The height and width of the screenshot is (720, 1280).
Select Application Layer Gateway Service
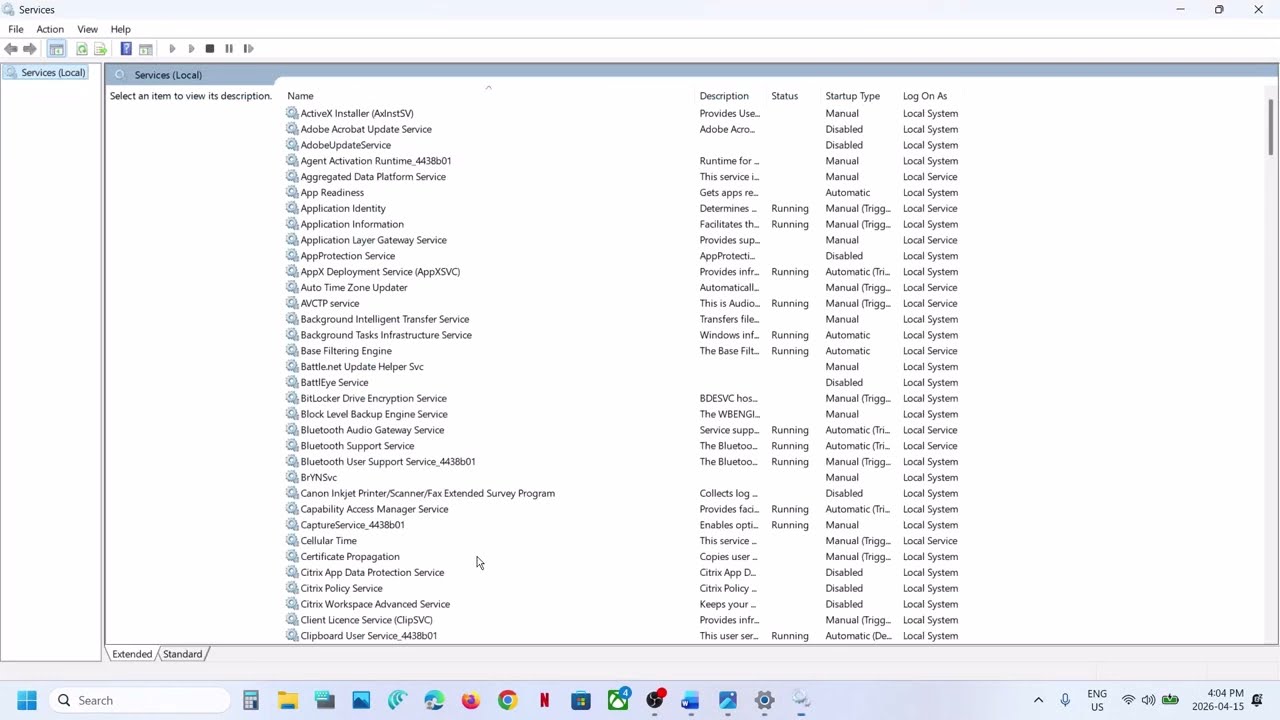click(373, 240)
